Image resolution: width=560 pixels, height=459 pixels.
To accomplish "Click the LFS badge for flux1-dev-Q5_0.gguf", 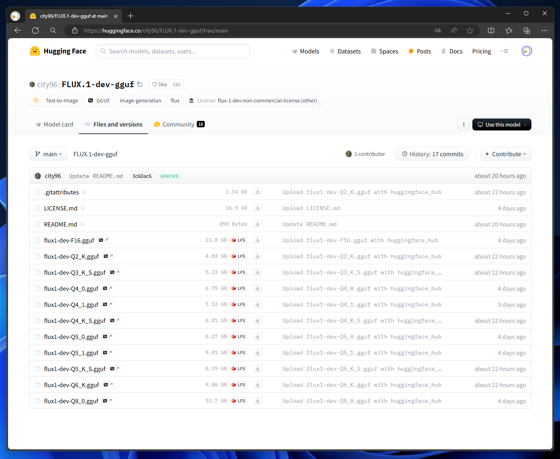I will point(239,337).
